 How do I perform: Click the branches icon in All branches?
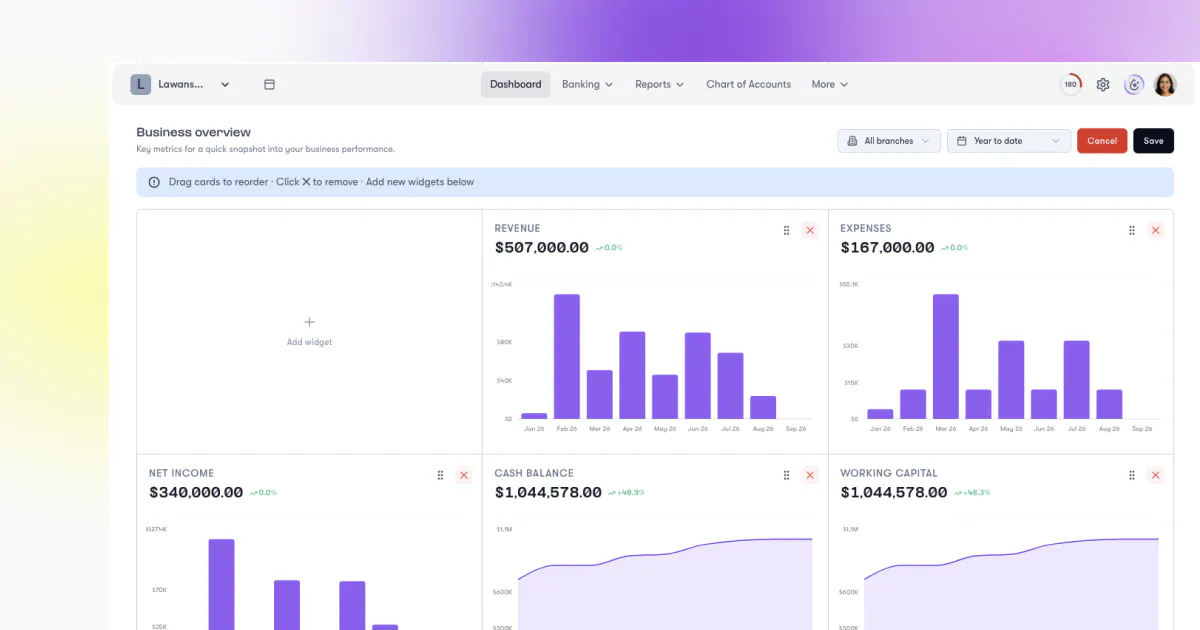tap(852, 141)
